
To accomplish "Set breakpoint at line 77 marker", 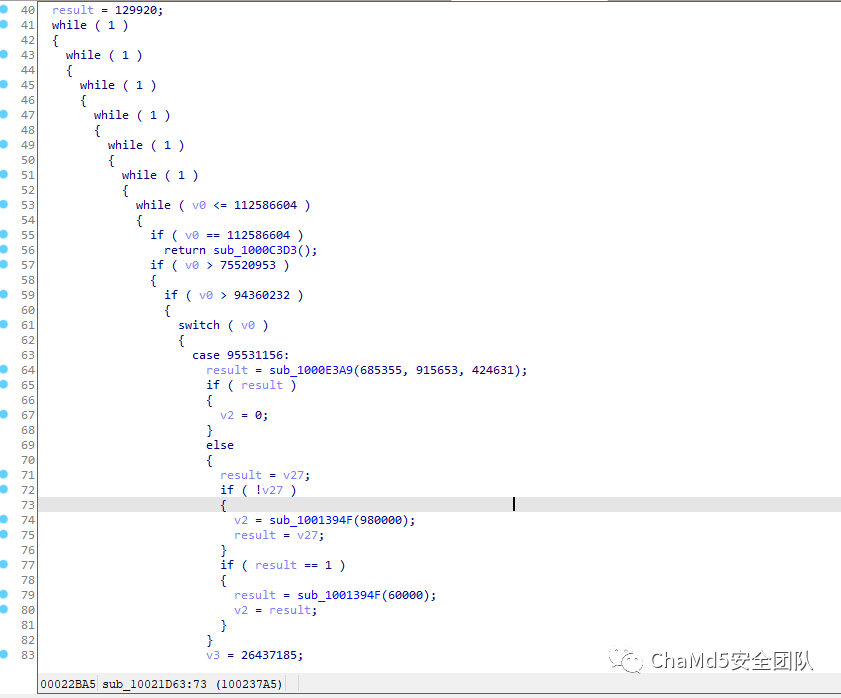I will pyautogui.click(x=3, y=564).
